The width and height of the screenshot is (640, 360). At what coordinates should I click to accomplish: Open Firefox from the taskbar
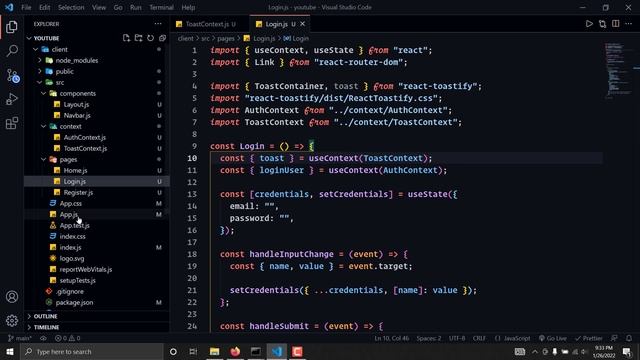pyautogui.click(x=235, y=351)
